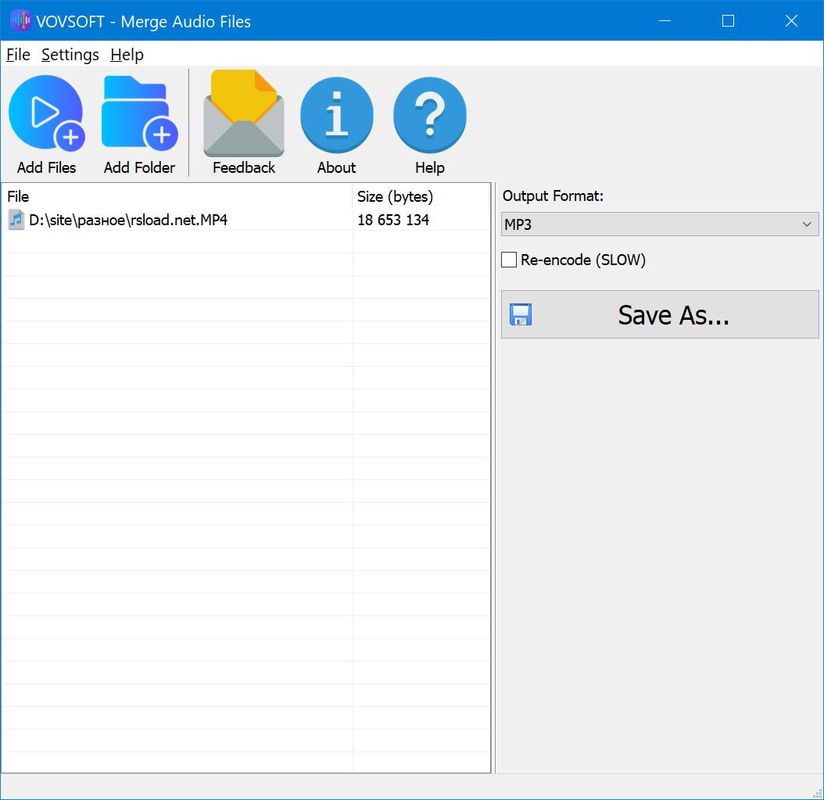
Task: Open the File menu
Action: tap(18, 55)
